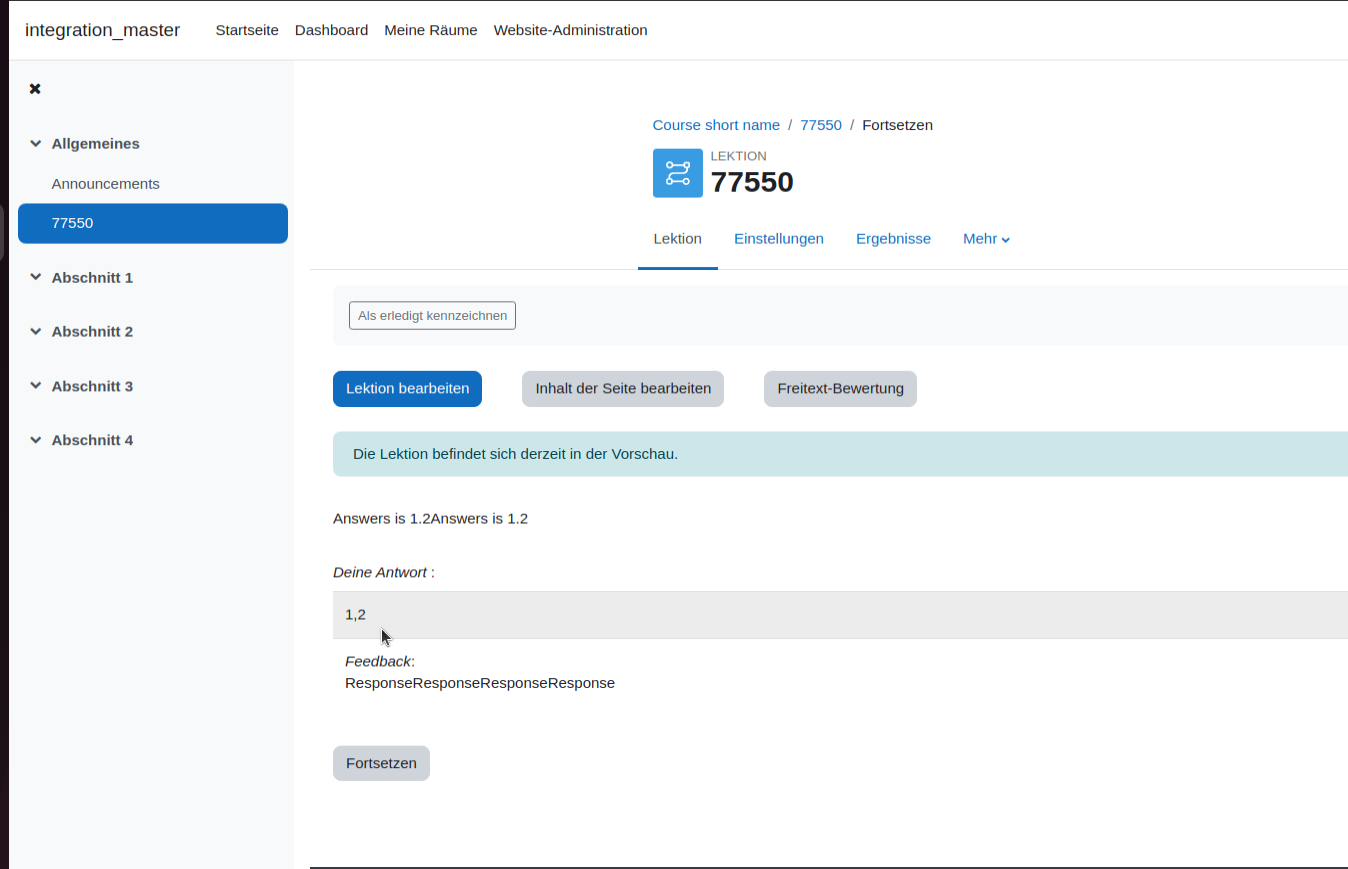Collapse the Allgemeines section chevron
The height and width of the screenshot is (869, 1348).
click(x=36, y=144)
